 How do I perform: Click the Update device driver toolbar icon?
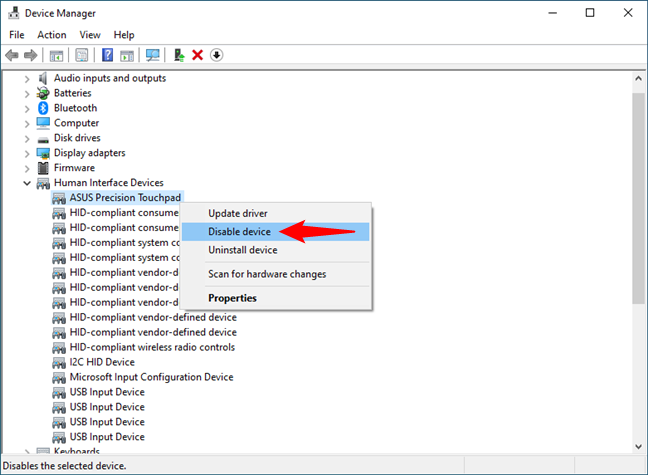click(x=179, y=55)
